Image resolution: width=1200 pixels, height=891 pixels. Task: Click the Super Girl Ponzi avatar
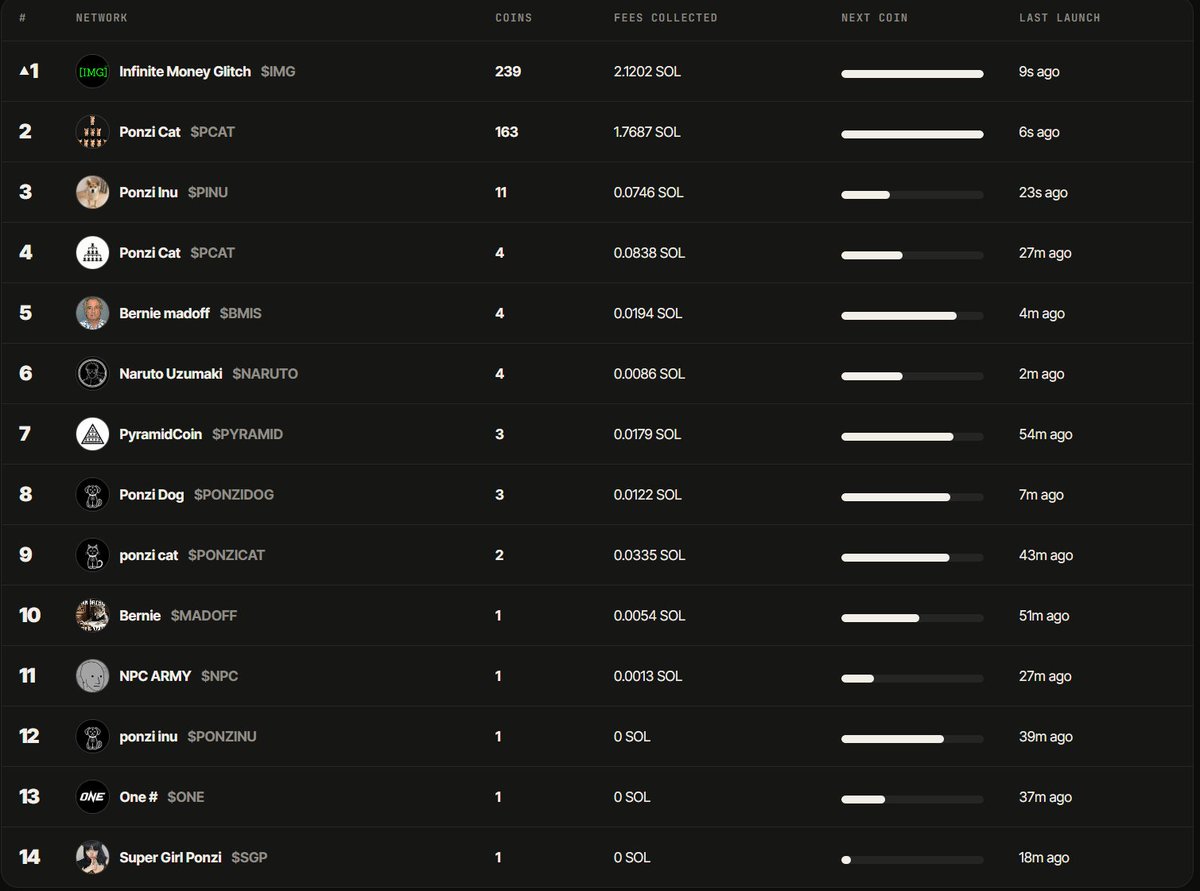pos(92,857)
